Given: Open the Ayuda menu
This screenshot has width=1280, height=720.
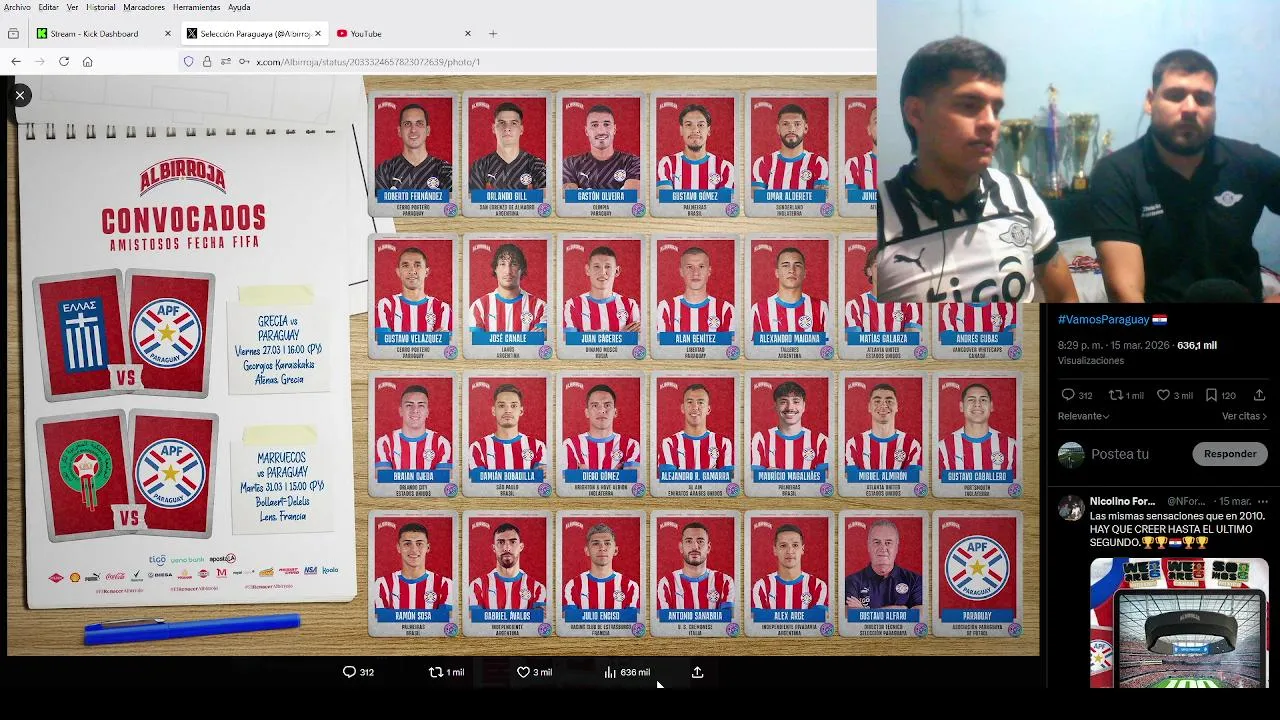Looking at the screenshot, I should click(239, 7).
